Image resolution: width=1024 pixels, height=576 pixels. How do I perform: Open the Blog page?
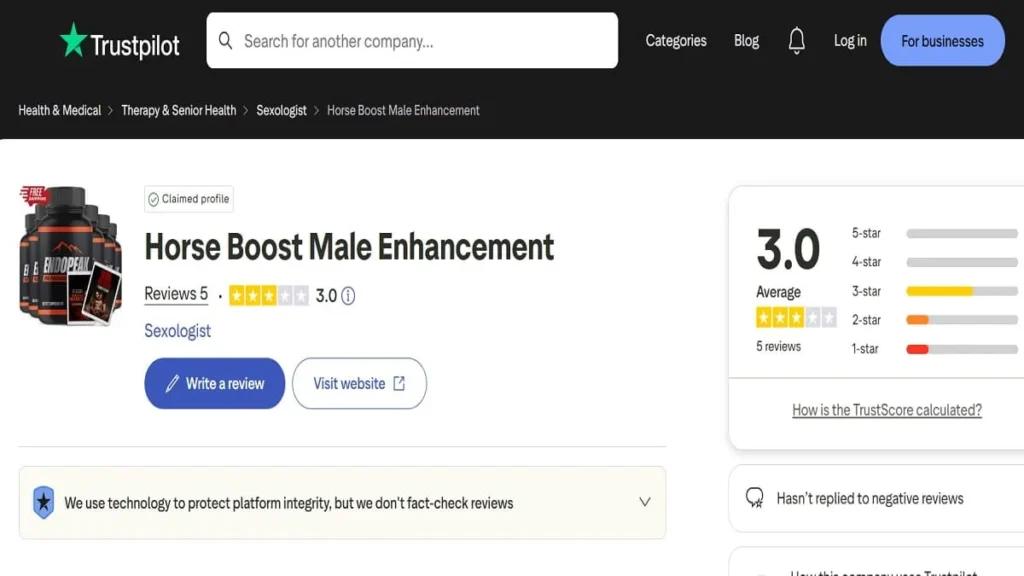click(x=746, y=40)
